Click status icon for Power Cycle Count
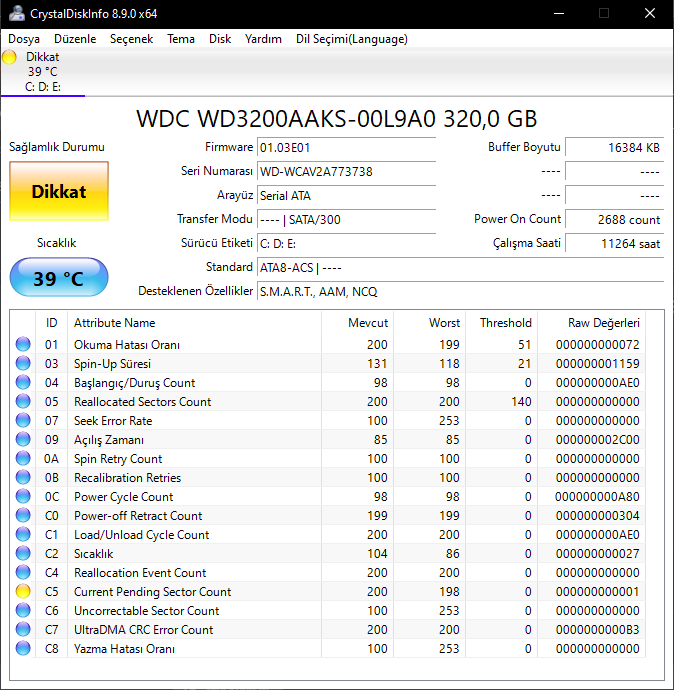 click(x=23, y=496)
